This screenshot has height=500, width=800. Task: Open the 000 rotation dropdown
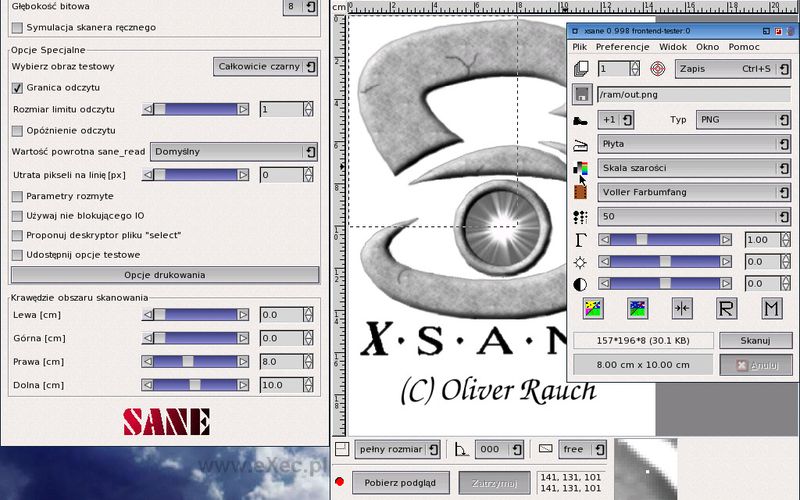point(499,449)
